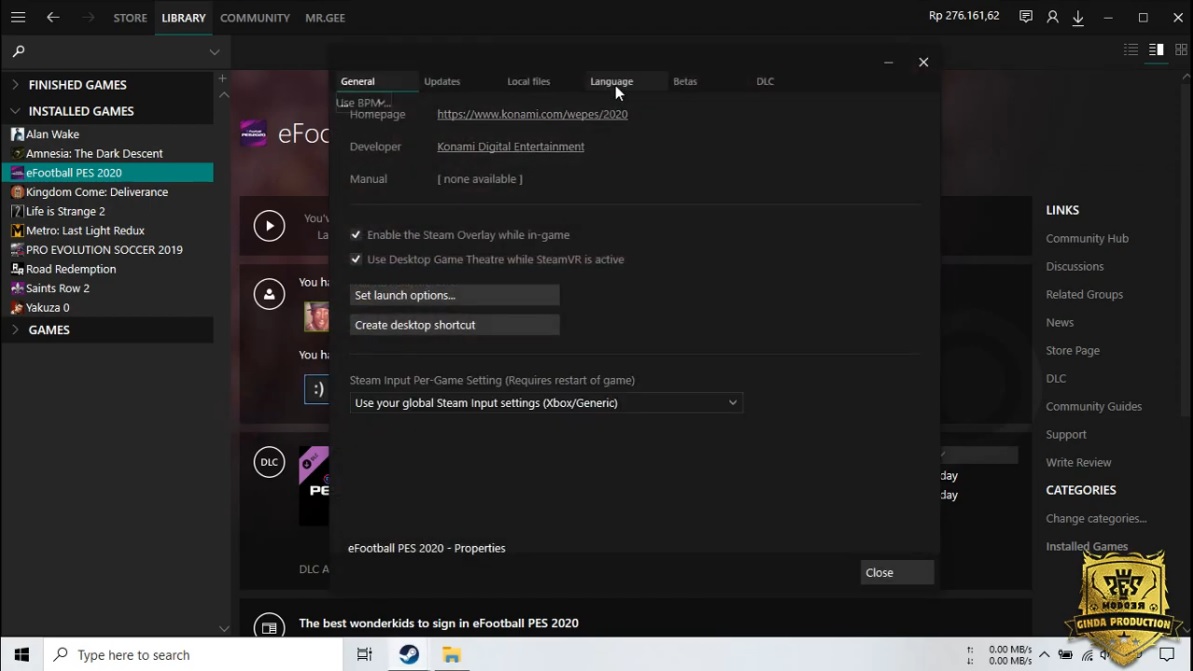This screenshot has height=671, width=1193.
Task: Go to the COMMUNITY menu
Action: [x=255, y=17]
